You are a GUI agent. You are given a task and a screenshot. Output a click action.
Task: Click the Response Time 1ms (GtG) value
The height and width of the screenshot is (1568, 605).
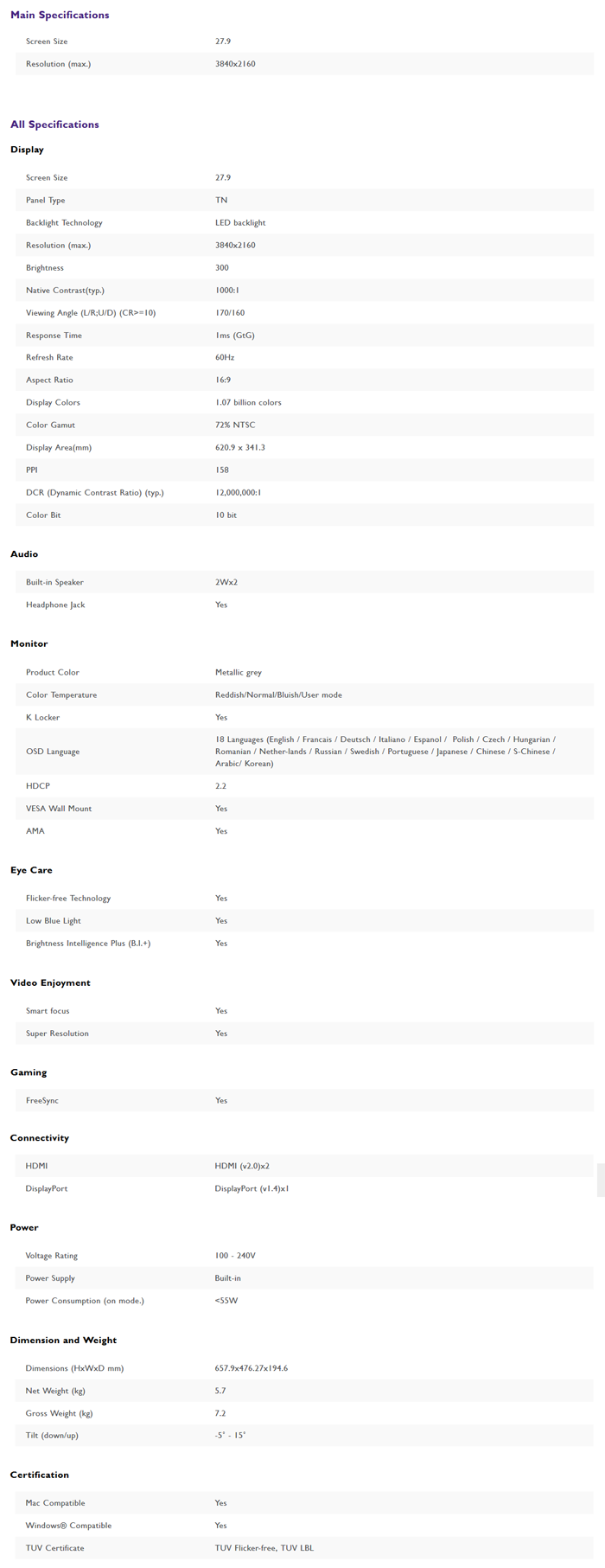click(234, 335)
